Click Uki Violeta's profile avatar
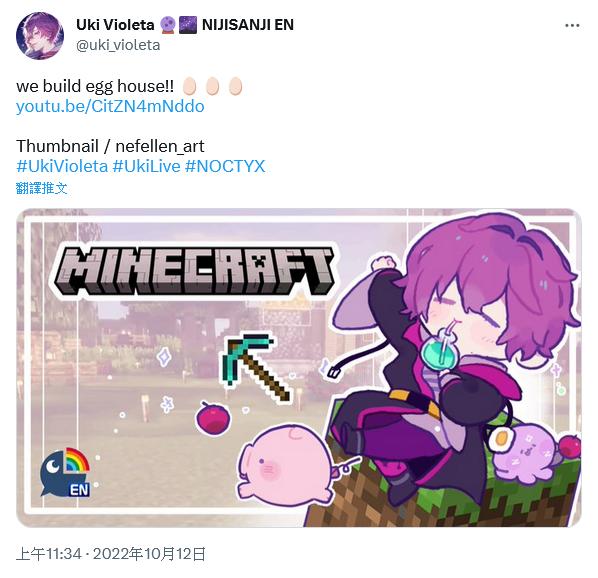The width and height of the screenshot is (598, 578). (x=40, y=36)
